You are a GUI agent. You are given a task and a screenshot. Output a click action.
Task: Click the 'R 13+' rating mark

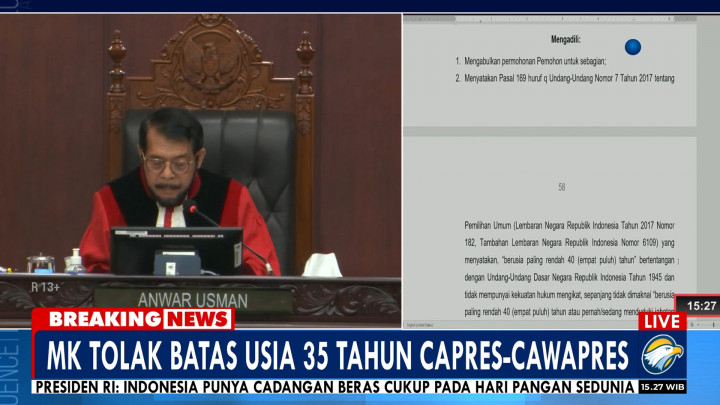(x=45, y=287)
